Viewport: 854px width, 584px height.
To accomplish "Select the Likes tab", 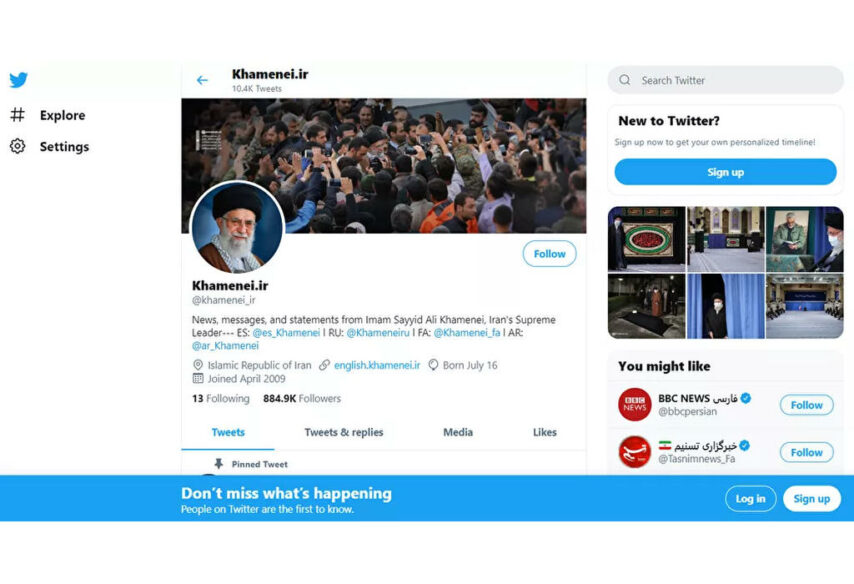I will pyautogui.click(x=545, y=432).
